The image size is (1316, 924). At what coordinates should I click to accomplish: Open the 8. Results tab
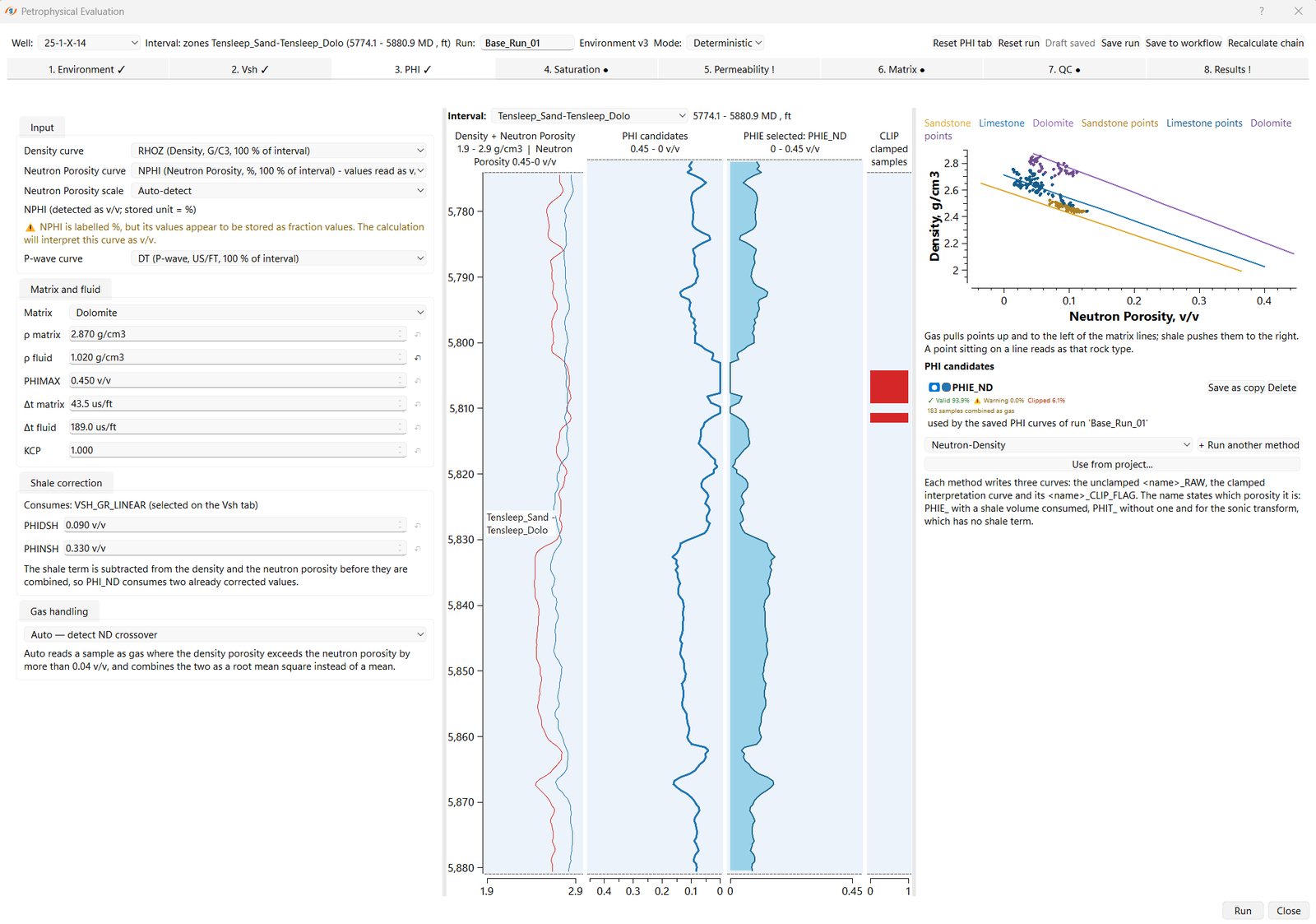(1227, 69)
